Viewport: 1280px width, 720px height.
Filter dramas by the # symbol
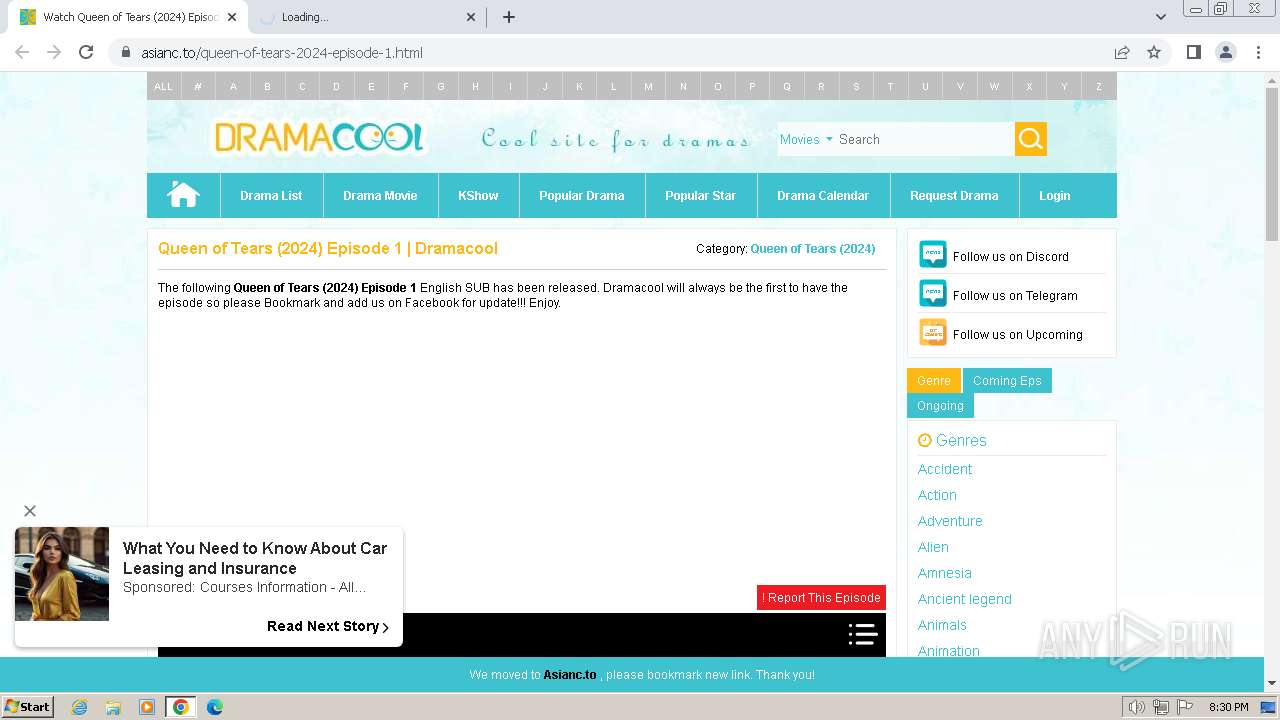pos(198,86)
